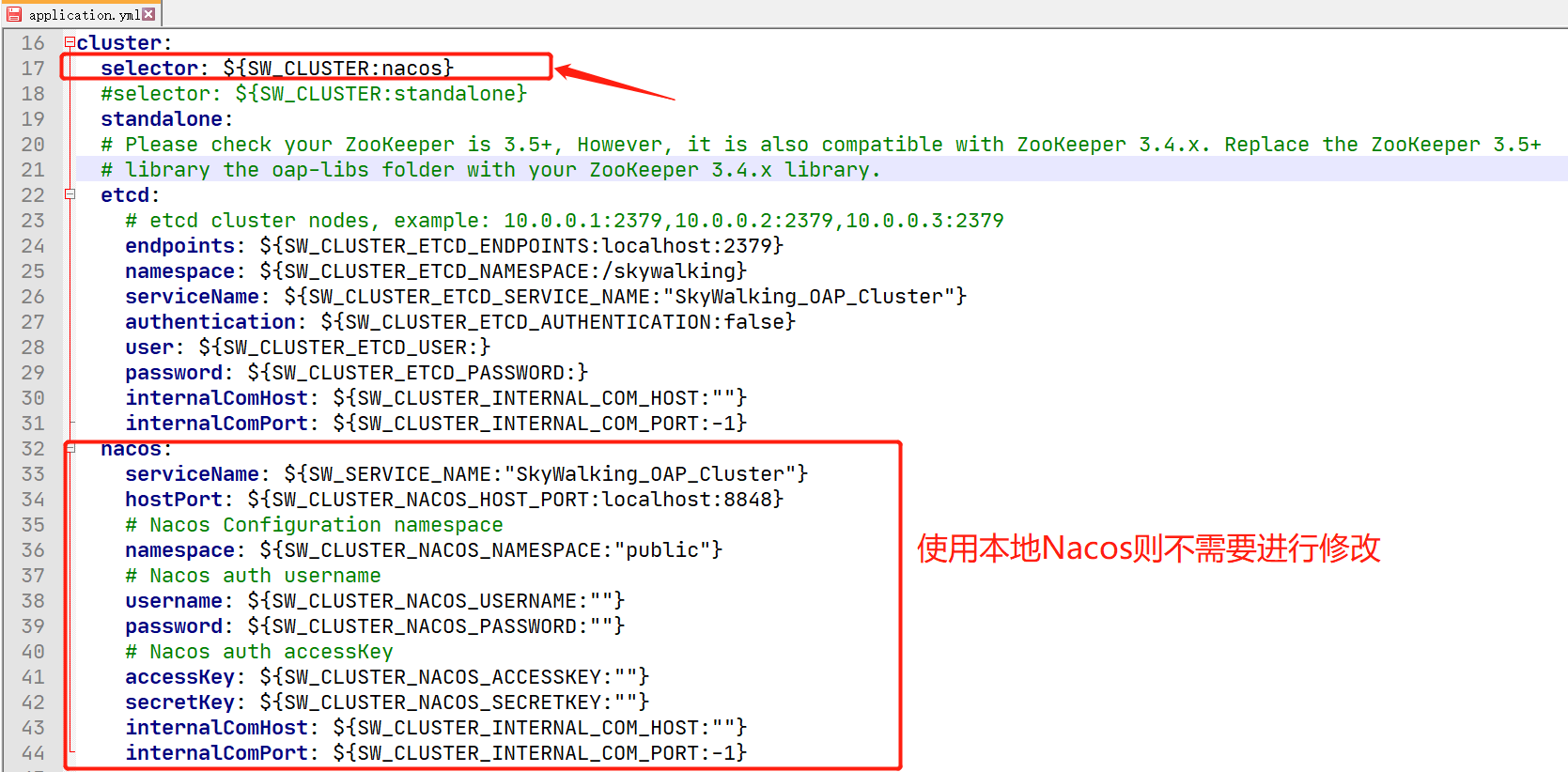1568x772 pixels.
Task: Close the application.yml tab with its X
Action: tap(148, 14)
